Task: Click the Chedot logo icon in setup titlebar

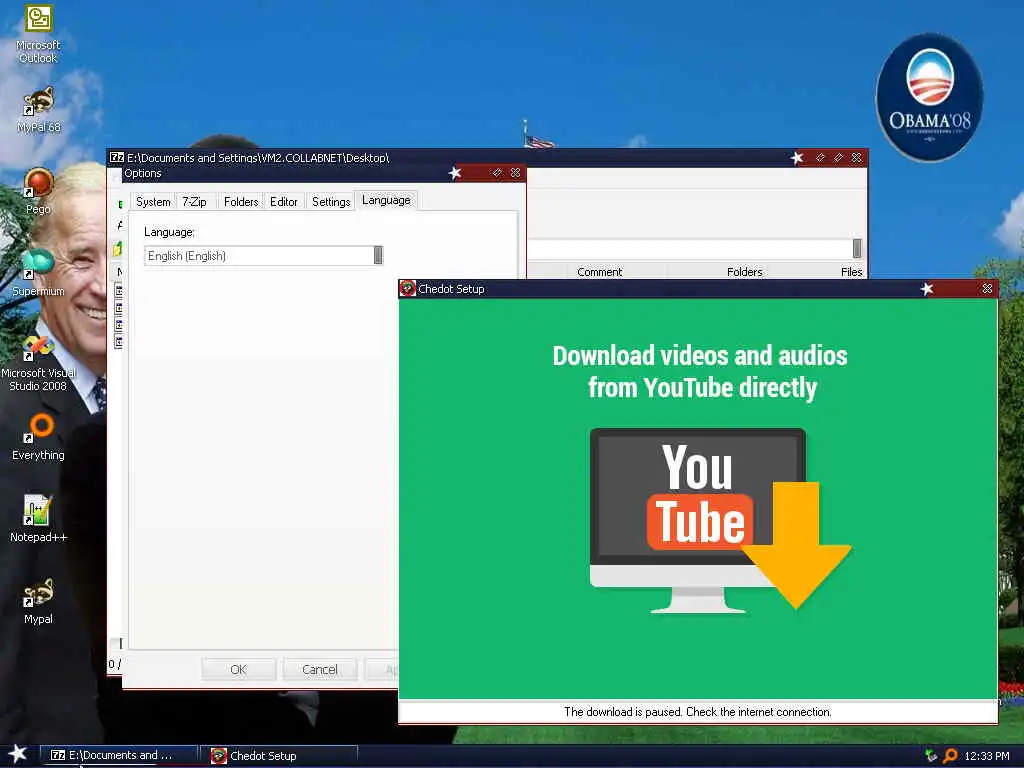Action: tap(408, 289)
